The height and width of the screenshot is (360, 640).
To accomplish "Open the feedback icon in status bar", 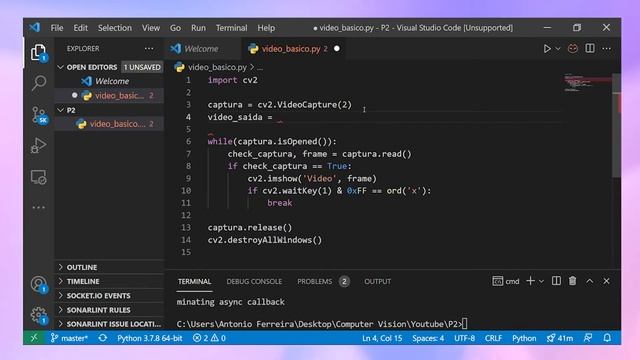I will 588,338.
